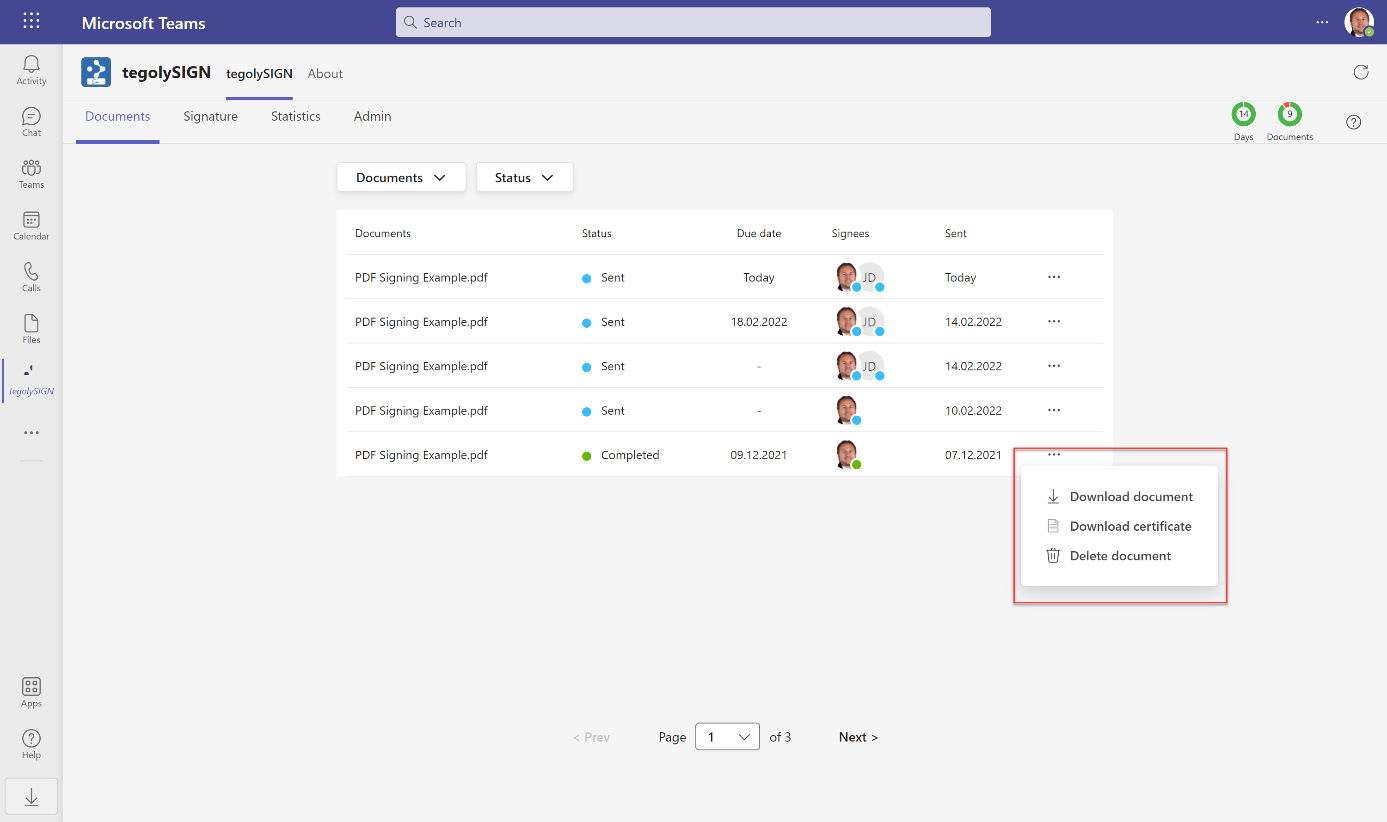Click PDF Signing Example.pdf sent on 10.02.2022
The height and width of the screenshot is (822, 1387).
(421, 411)
